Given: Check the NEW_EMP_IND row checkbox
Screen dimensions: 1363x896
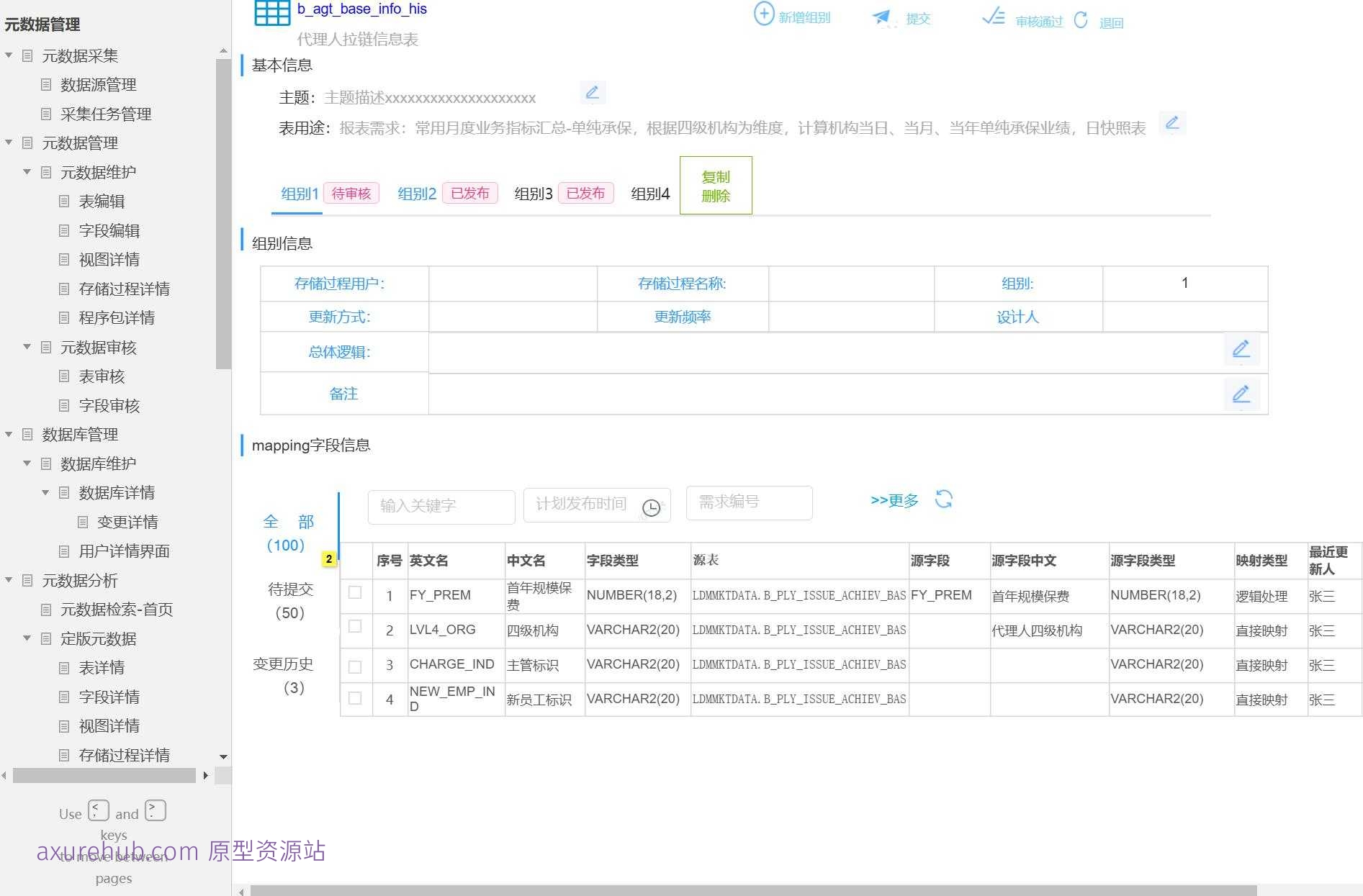Looking at the screenshot, I should [354, 696].
